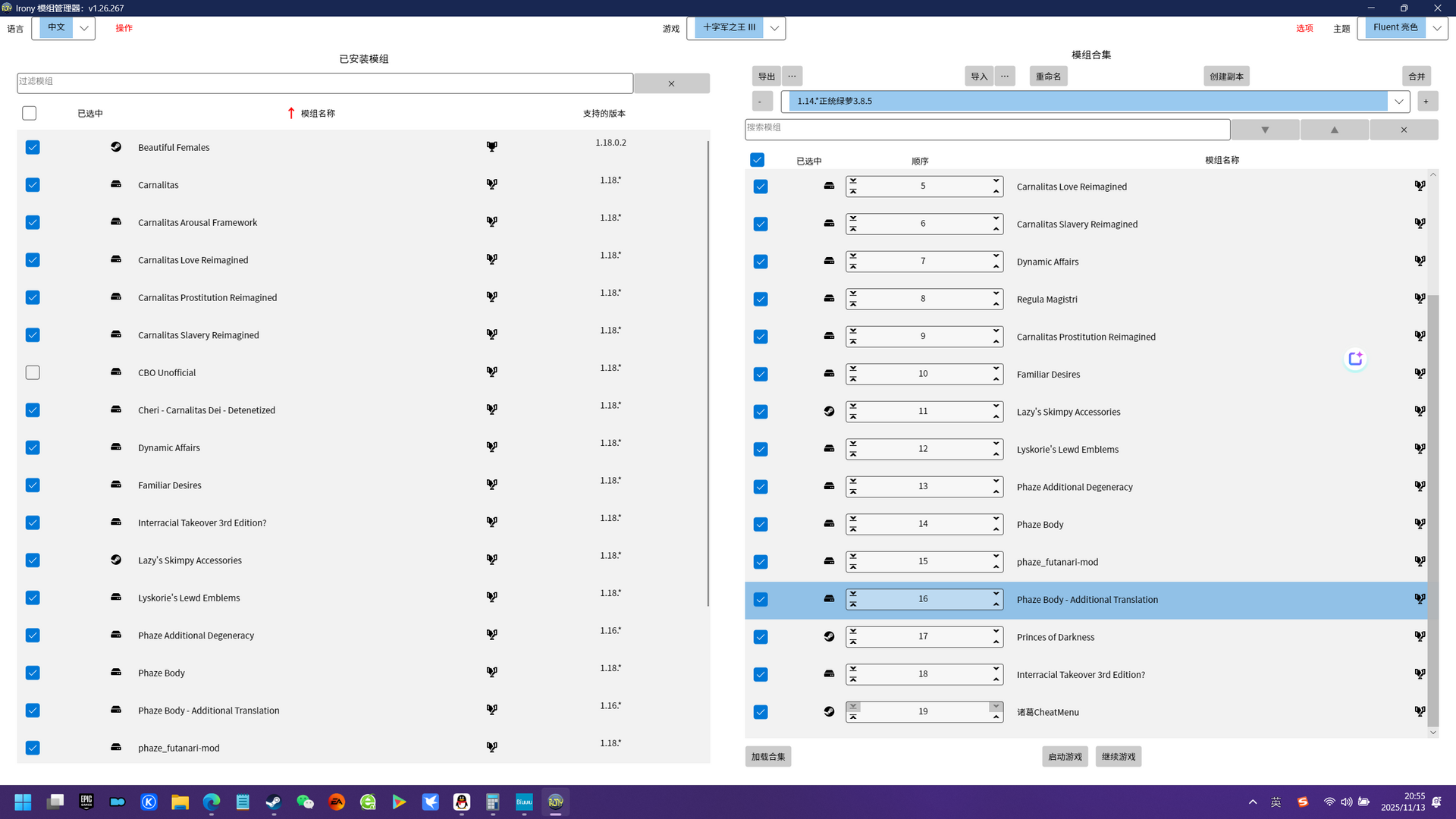Click the local drive icon for CBO Unofficial

click(116, 372)
